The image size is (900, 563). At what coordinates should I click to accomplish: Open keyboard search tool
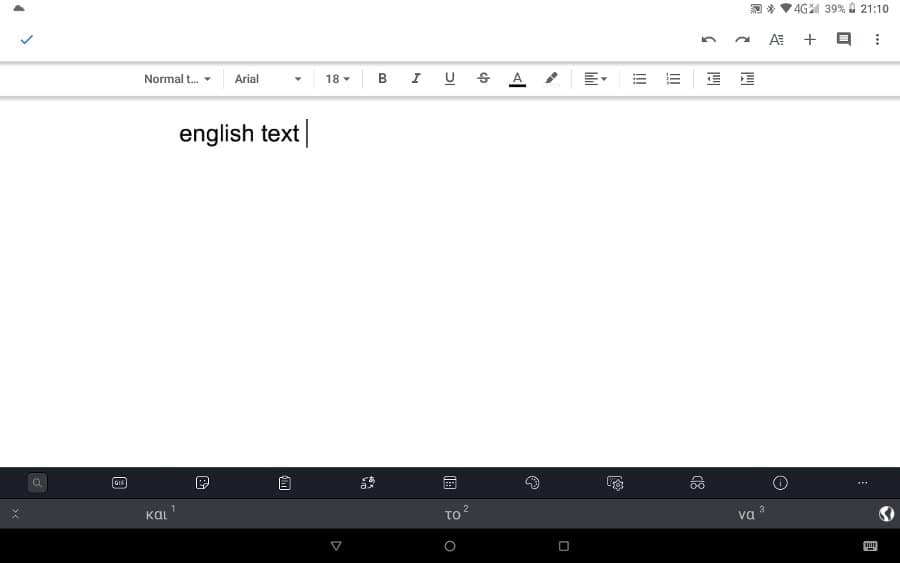point(37,483)
